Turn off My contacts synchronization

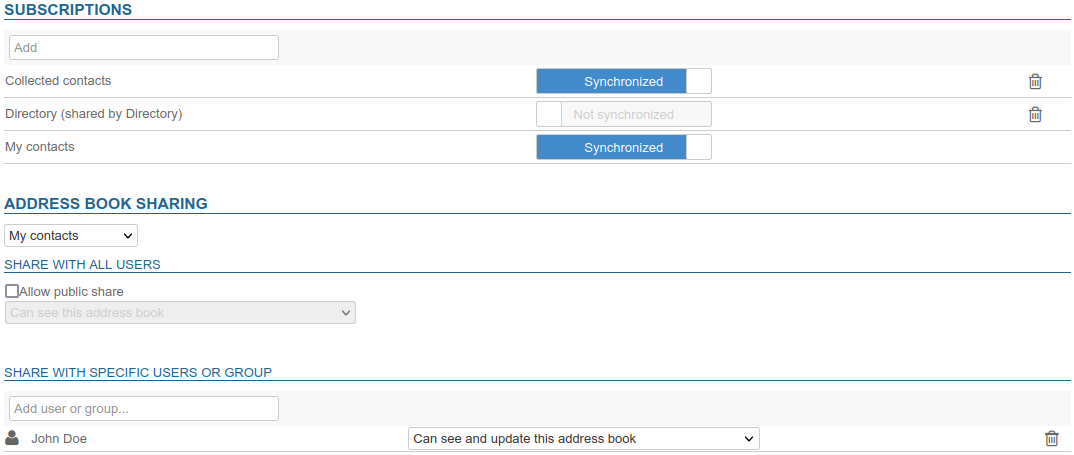click(x=623, y=148)
